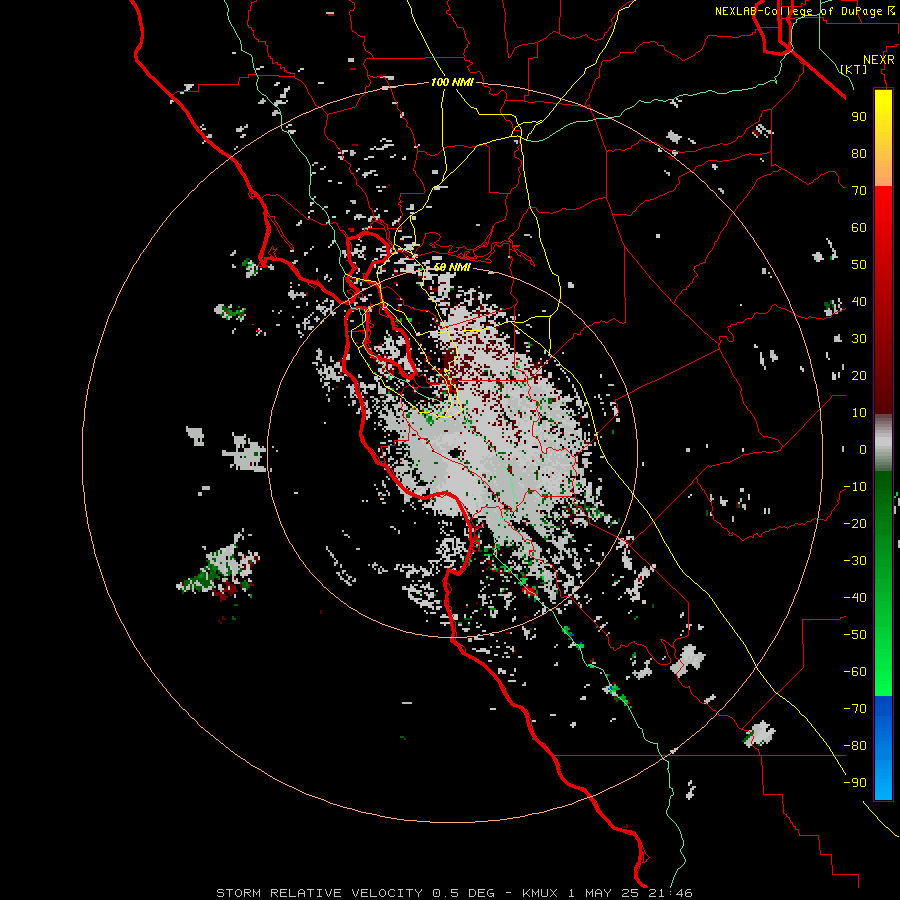Click the -60 scale value
The height and width of the screenshot is (900, 900).
855,672
